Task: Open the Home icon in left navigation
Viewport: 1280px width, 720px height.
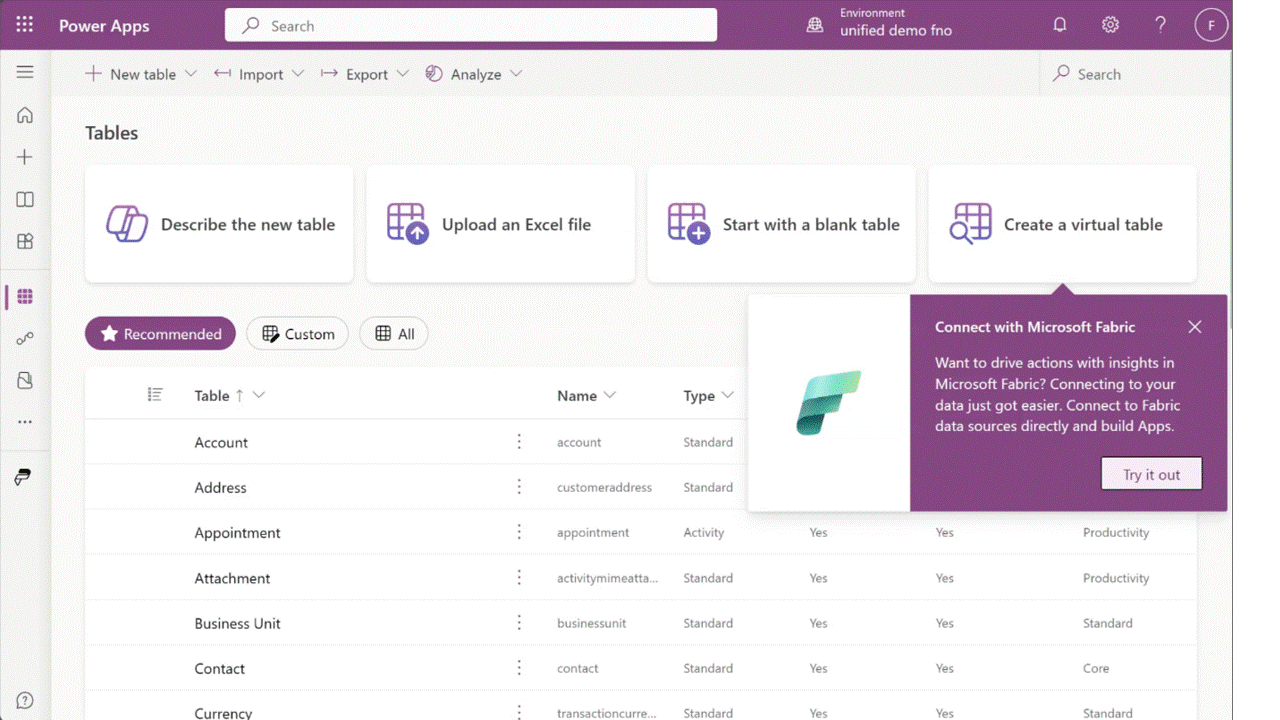Action: coord(24,115)
